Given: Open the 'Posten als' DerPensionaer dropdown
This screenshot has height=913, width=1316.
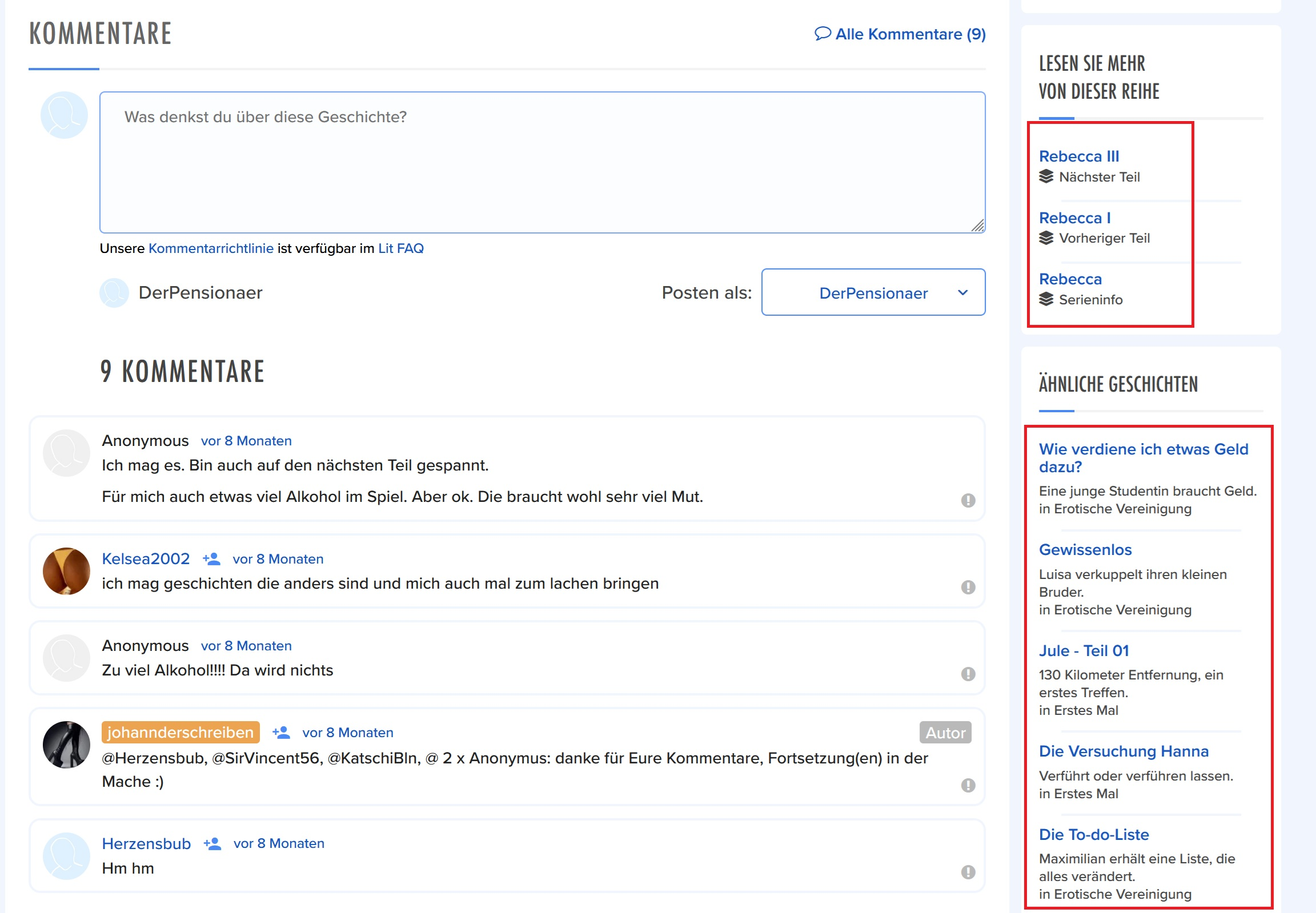Looking at the screenshot, I should point(873,292).
